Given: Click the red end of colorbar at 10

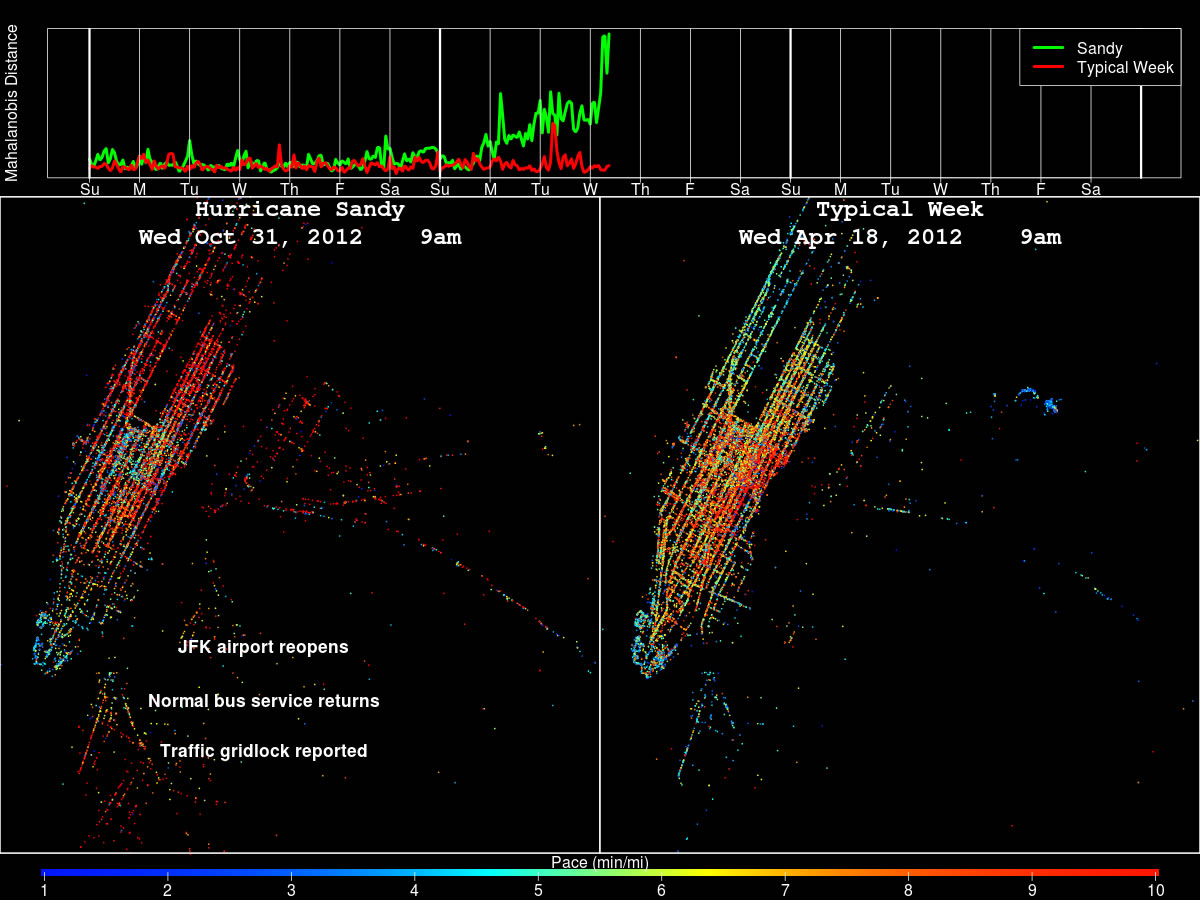Looking at the screenshot, I should (1154, 873).
